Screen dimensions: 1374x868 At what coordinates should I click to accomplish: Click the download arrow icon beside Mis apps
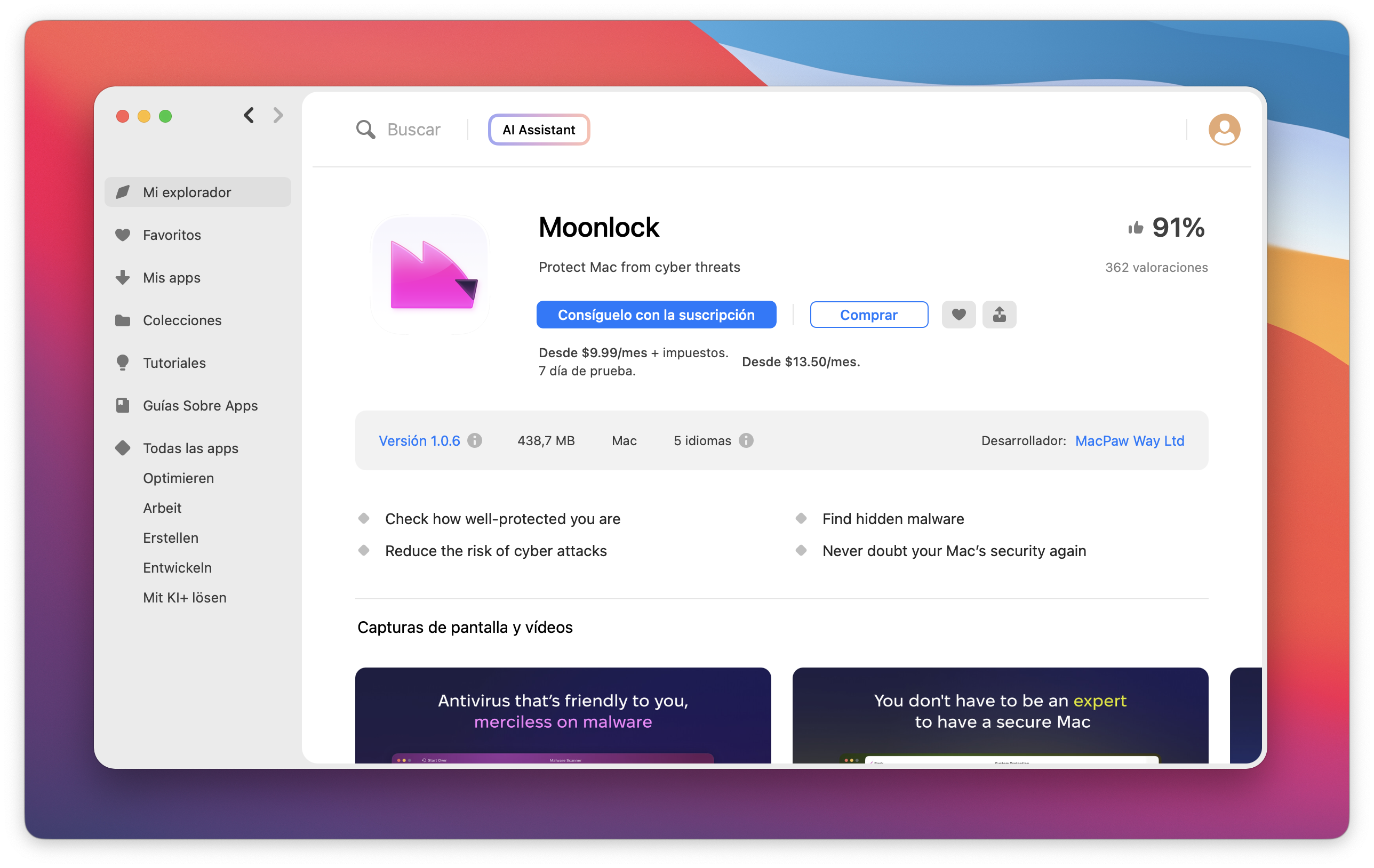(x=123, y=278)
